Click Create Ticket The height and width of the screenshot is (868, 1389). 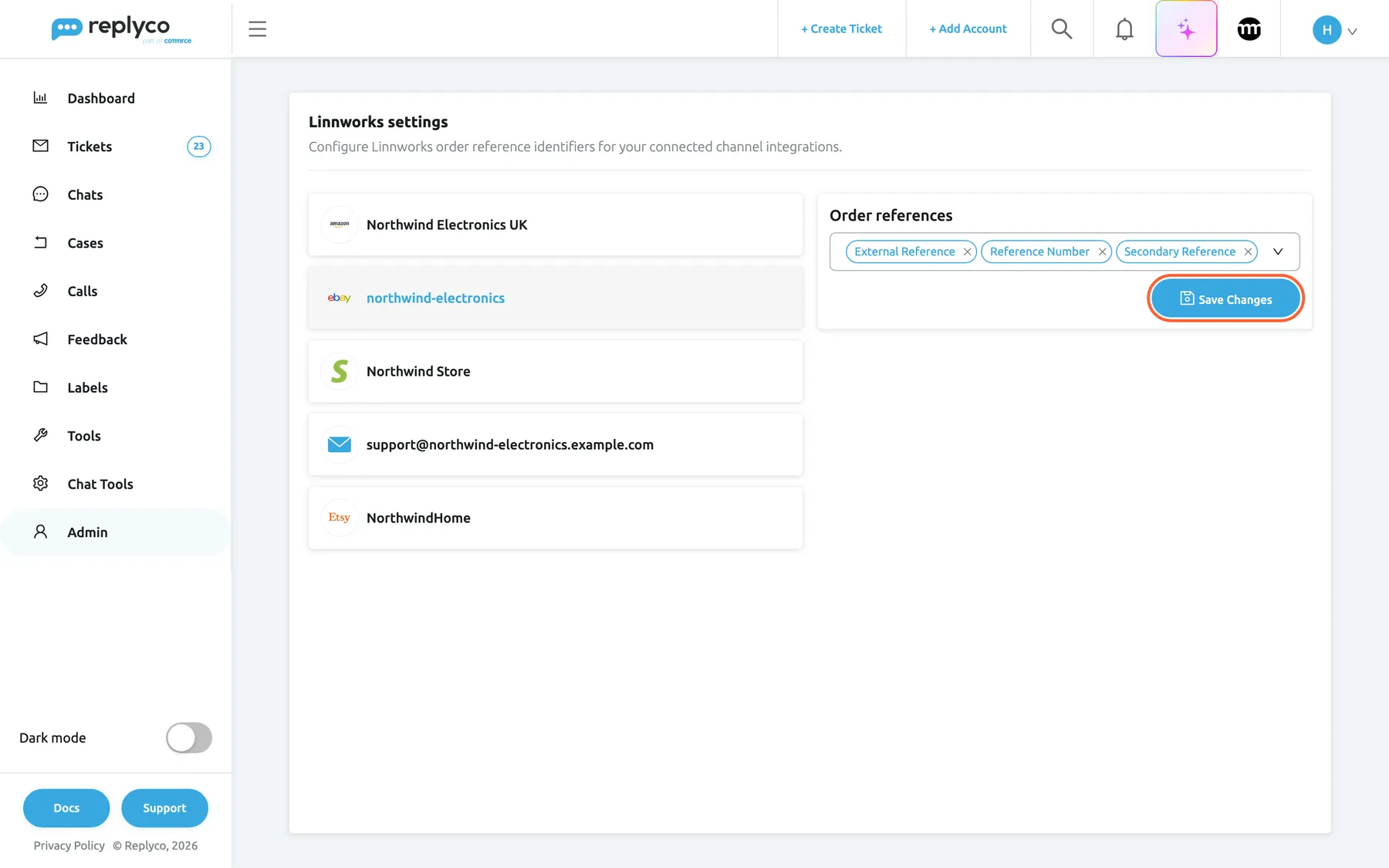click(x=841, y=29)
